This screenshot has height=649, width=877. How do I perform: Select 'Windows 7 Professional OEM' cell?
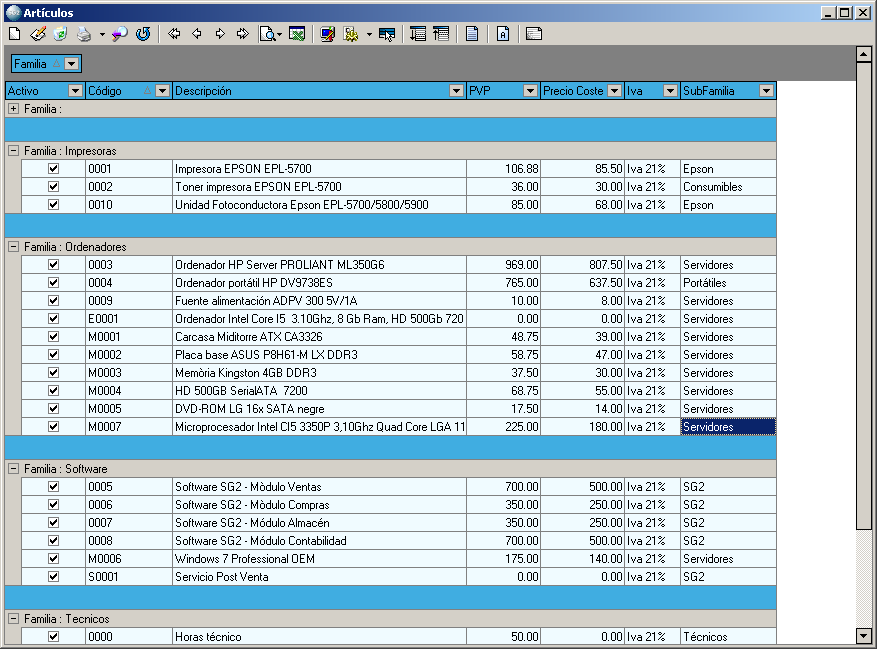tap(319, 558)
